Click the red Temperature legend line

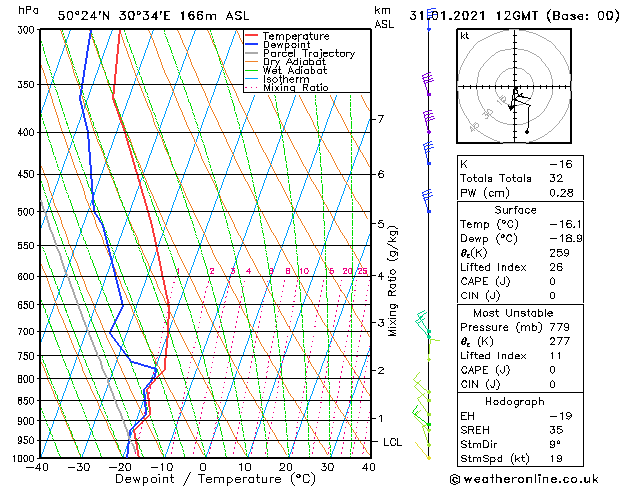251,36
